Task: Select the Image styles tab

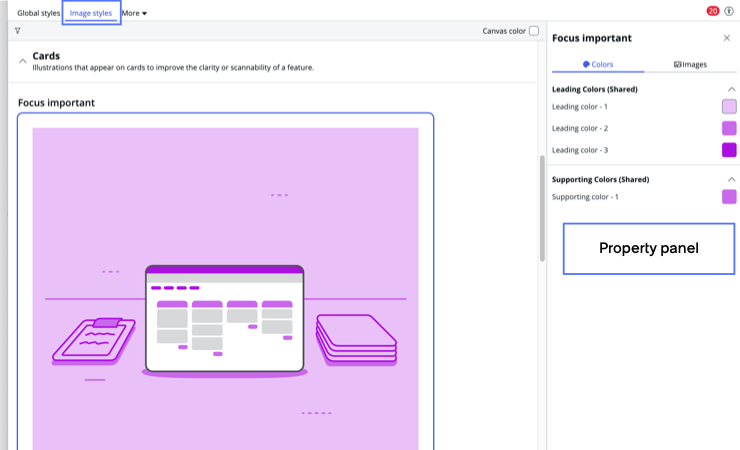Action: point(91,13)
